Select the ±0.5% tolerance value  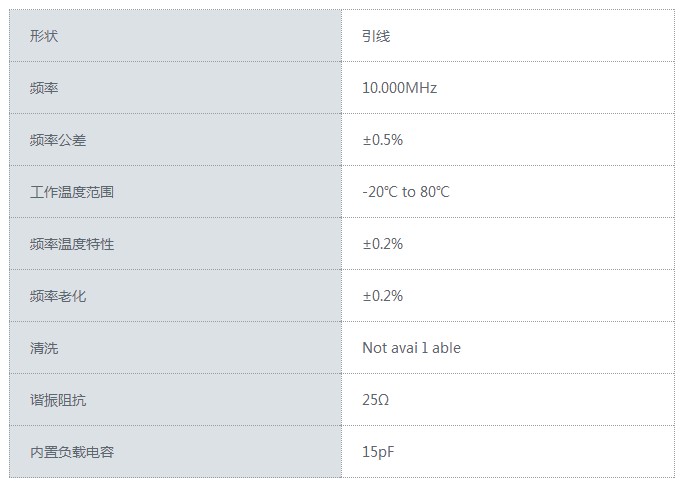(382, 140)
